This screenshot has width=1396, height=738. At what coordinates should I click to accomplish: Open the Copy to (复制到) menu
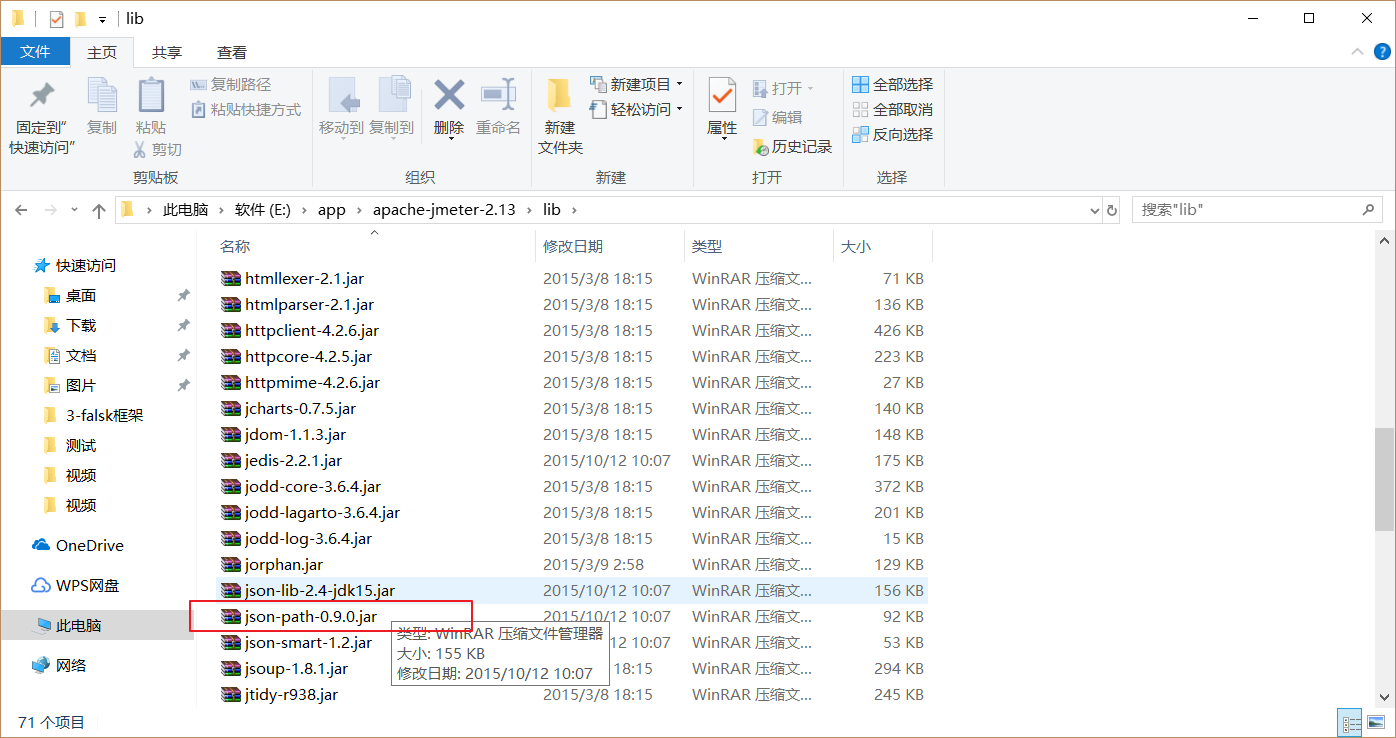point(391,107)
